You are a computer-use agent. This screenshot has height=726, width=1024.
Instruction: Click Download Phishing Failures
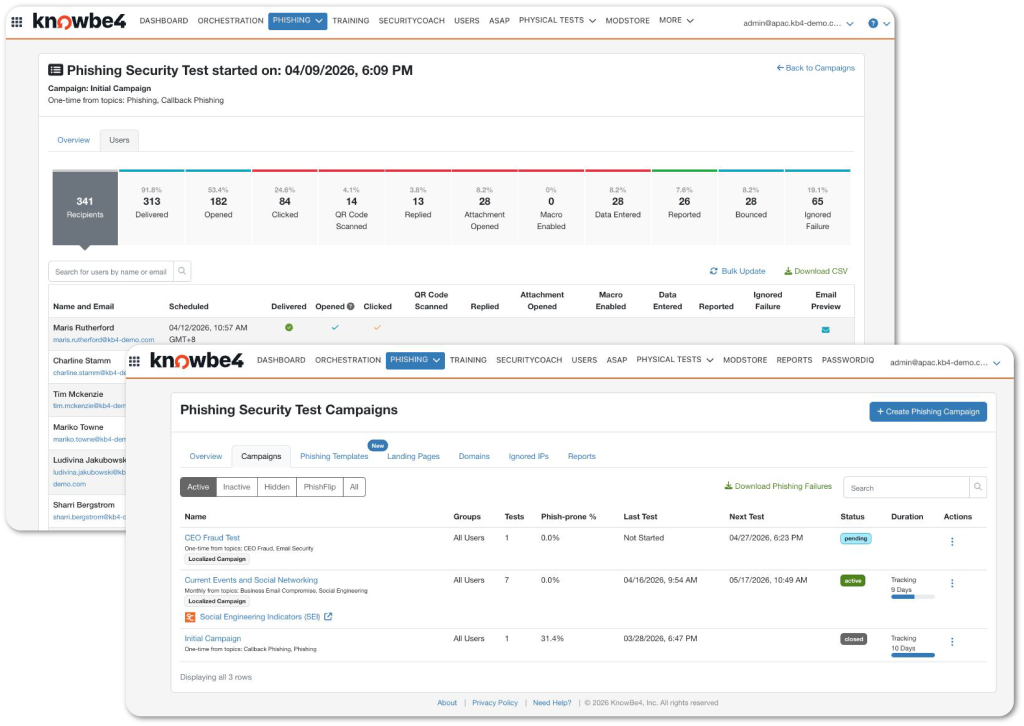click(778, 486)
